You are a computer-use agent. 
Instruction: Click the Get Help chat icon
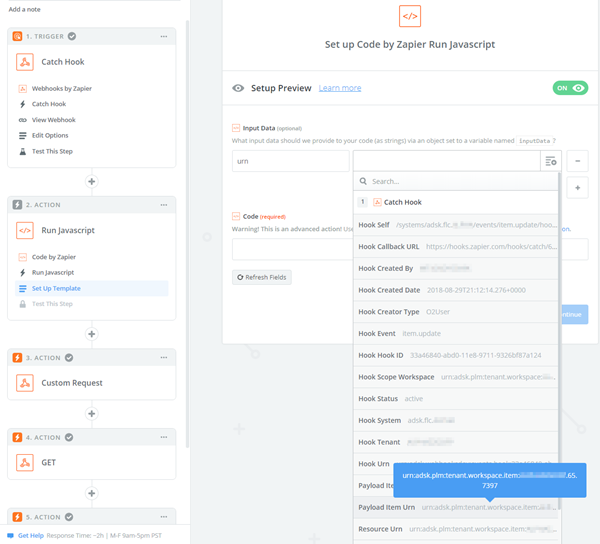click(x=10, y=536)
